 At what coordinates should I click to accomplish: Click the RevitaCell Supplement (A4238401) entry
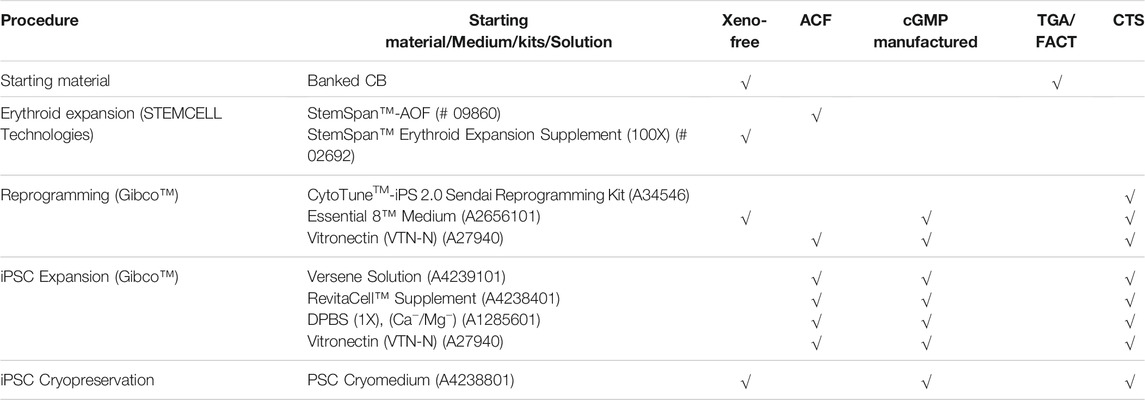click(x=412, y=297)
